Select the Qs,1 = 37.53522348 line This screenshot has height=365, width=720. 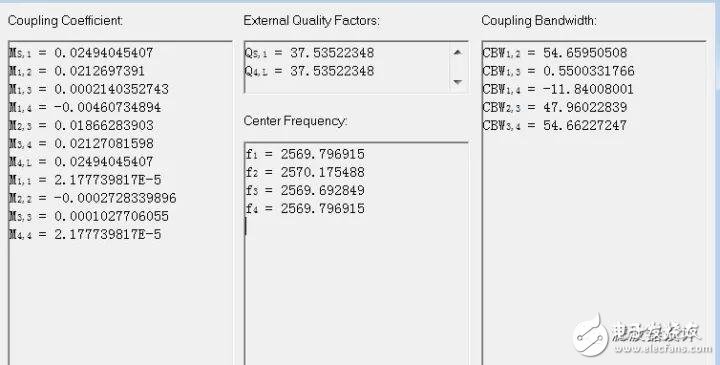click(309, 53)
